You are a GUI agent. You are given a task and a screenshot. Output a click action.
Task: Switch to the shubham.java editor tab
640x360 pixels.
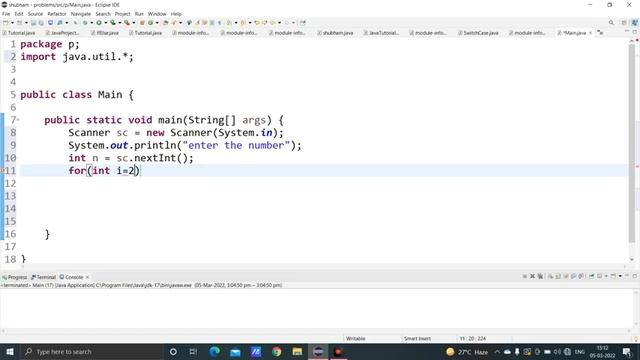pos(335,33)
